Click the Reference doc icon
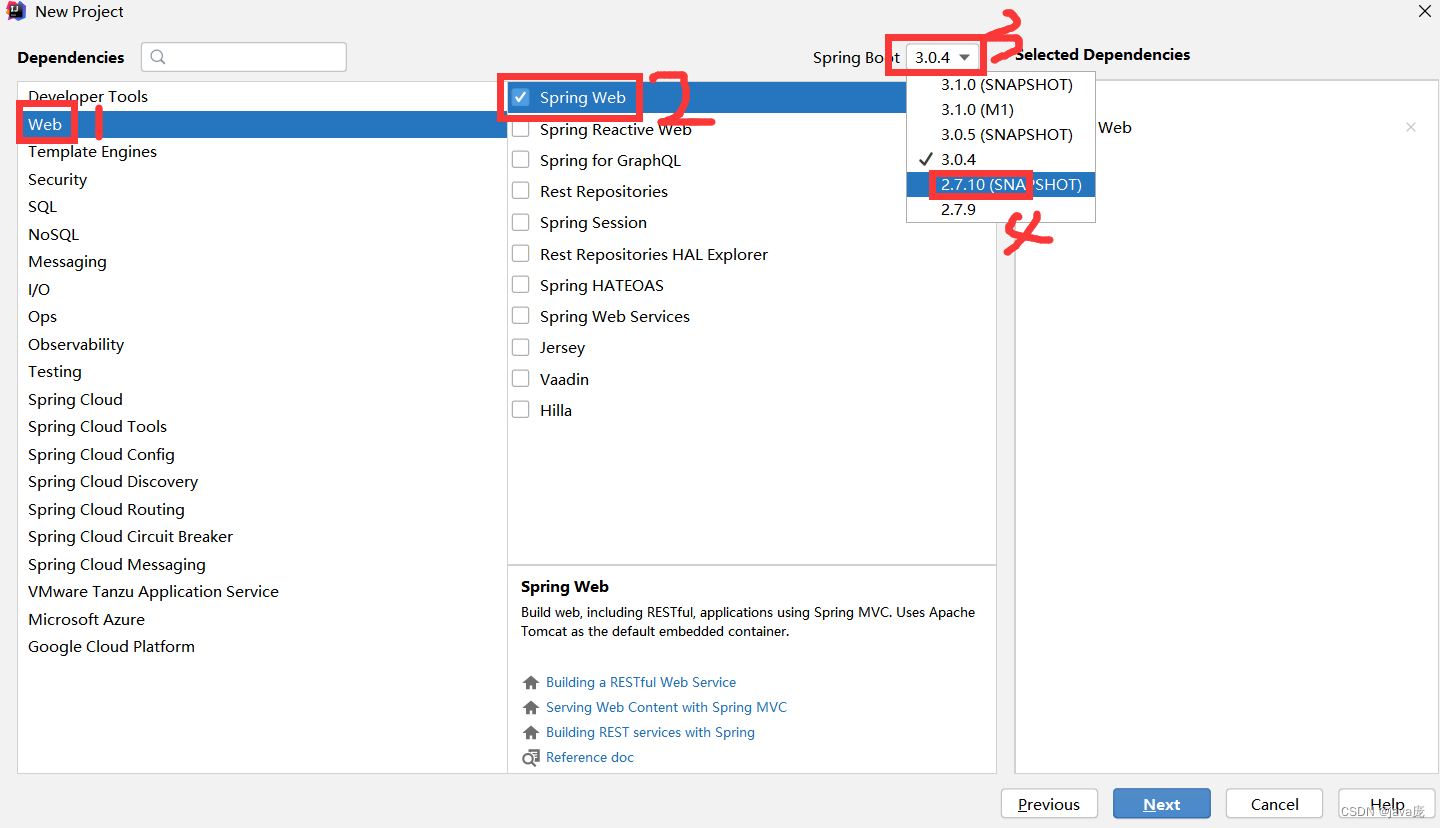 coord(531,758)
